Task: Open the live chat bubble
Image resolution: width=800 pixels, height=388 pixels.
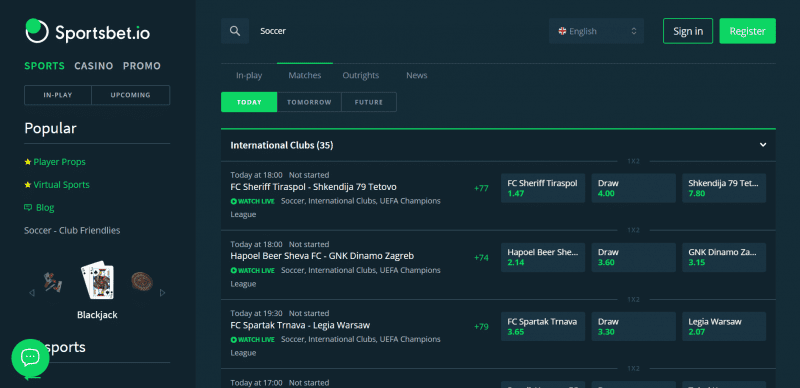Action: (x=30, y=357)
